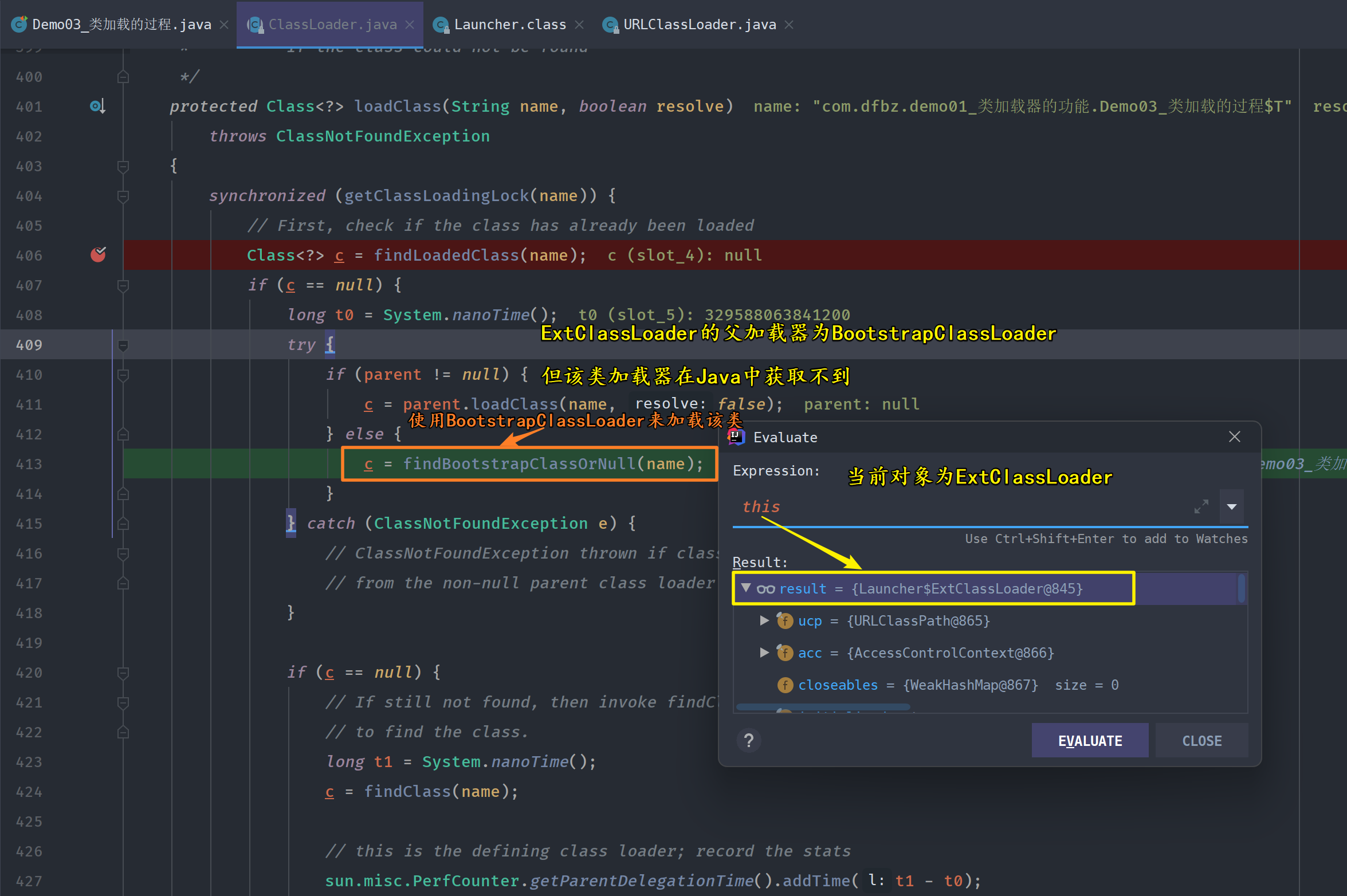Image resolution: width=1347 pixels, height=896 pixels.
Task: Open the expression history dropdown arrow
Action: coord(1231,506)
